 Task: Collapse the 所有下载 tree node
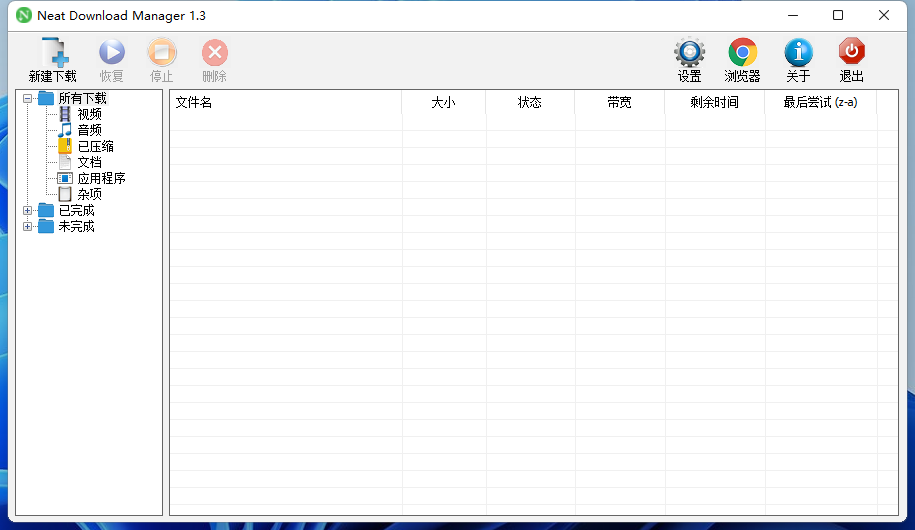[27, 99]
